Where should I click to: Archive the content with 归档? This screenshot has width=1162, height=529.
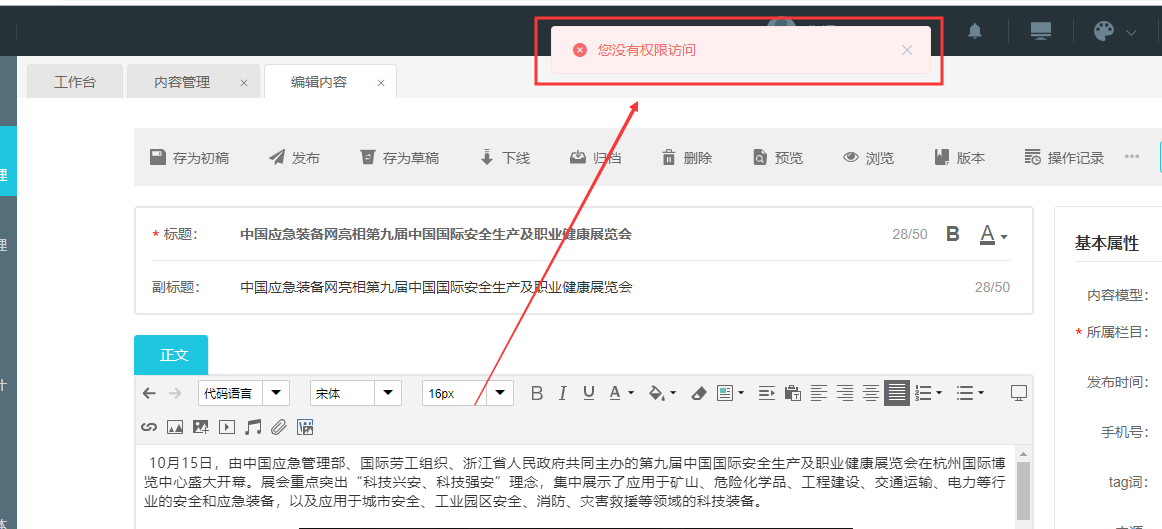[x=595, y=157]
